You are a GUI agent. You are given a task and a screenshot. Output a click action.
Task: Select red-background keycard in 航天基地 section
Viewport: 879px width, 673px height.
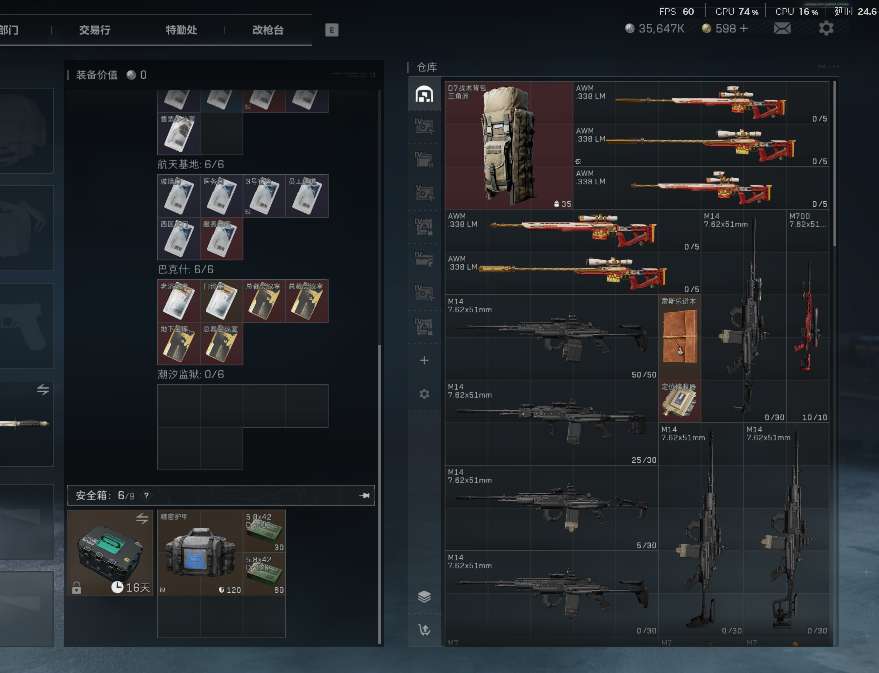[x=222, y=239]
